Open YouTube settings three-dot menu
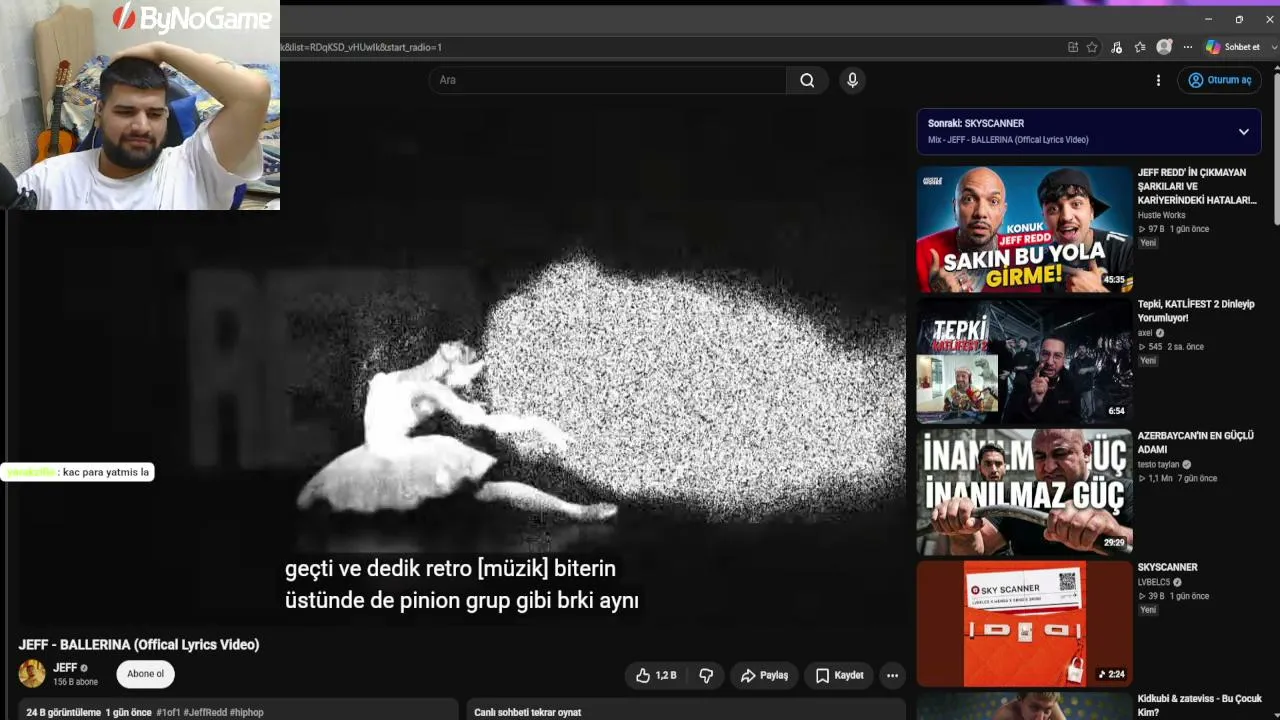The width and height of the screenshot is (1280, 720). tap(1158, 80)
